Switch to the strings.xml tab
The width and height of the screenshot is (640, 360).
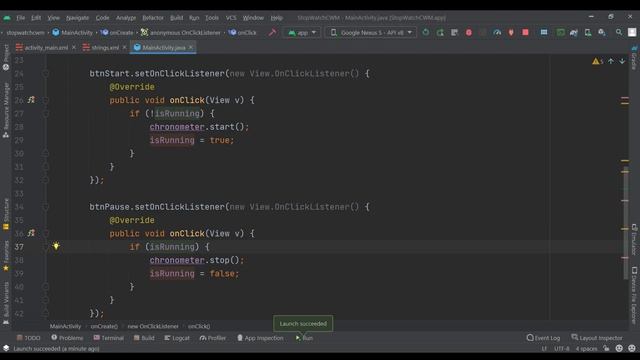click(101, 47)
